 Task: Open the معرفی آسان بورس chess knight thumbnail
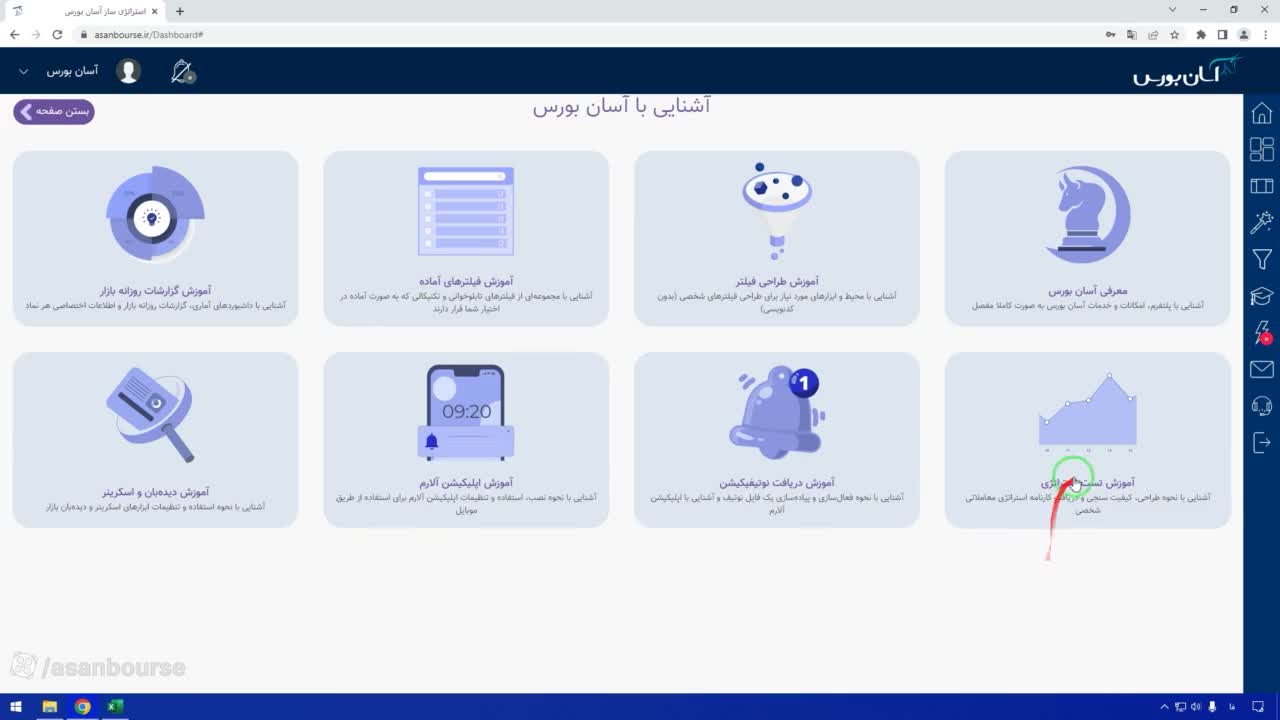[x=1087, y=215]
